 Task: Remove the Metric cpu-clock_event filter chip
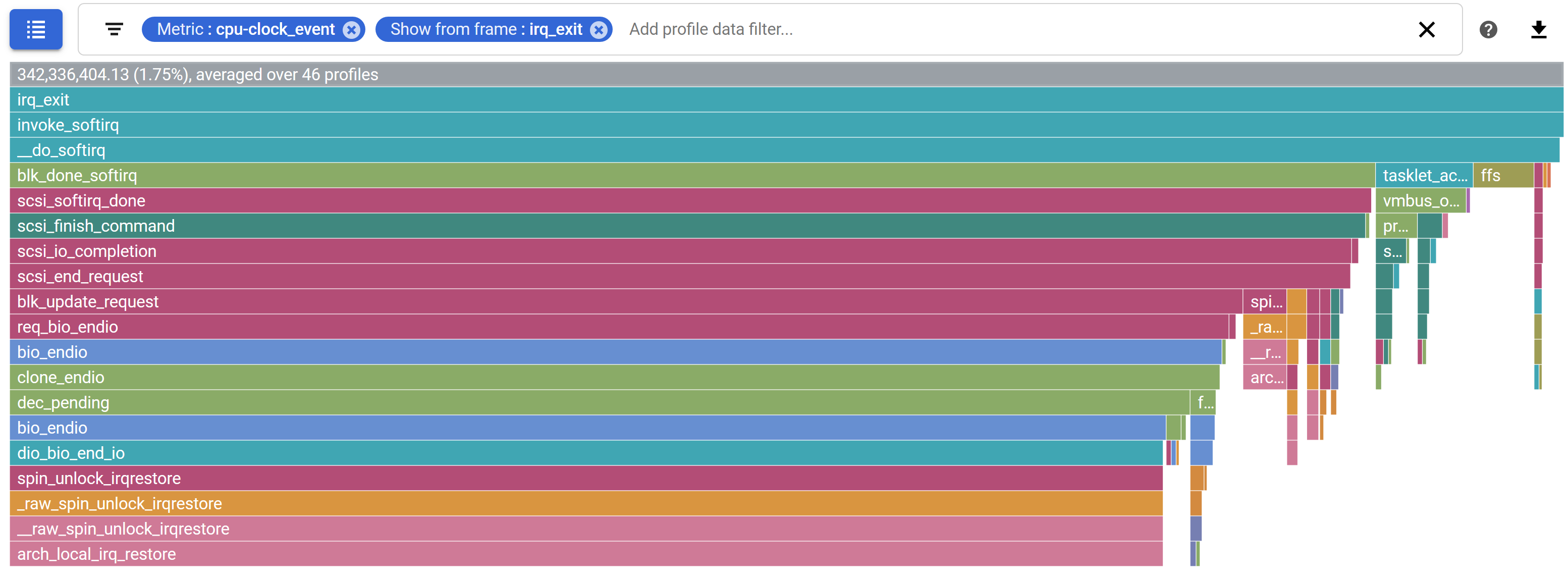[351, 30]
